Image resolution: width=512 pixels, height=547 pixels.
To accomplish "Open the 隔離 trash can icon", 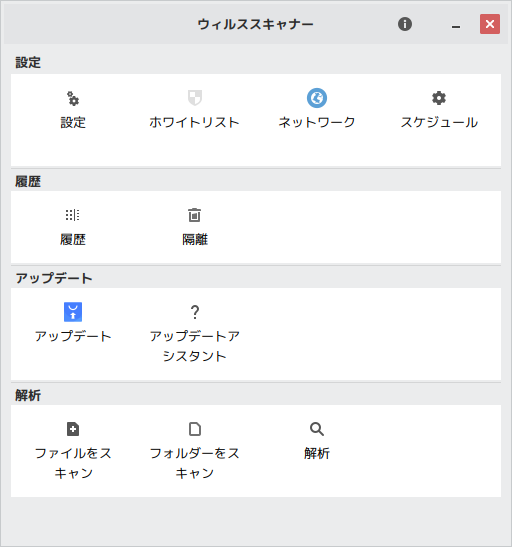I will (195, 215).
